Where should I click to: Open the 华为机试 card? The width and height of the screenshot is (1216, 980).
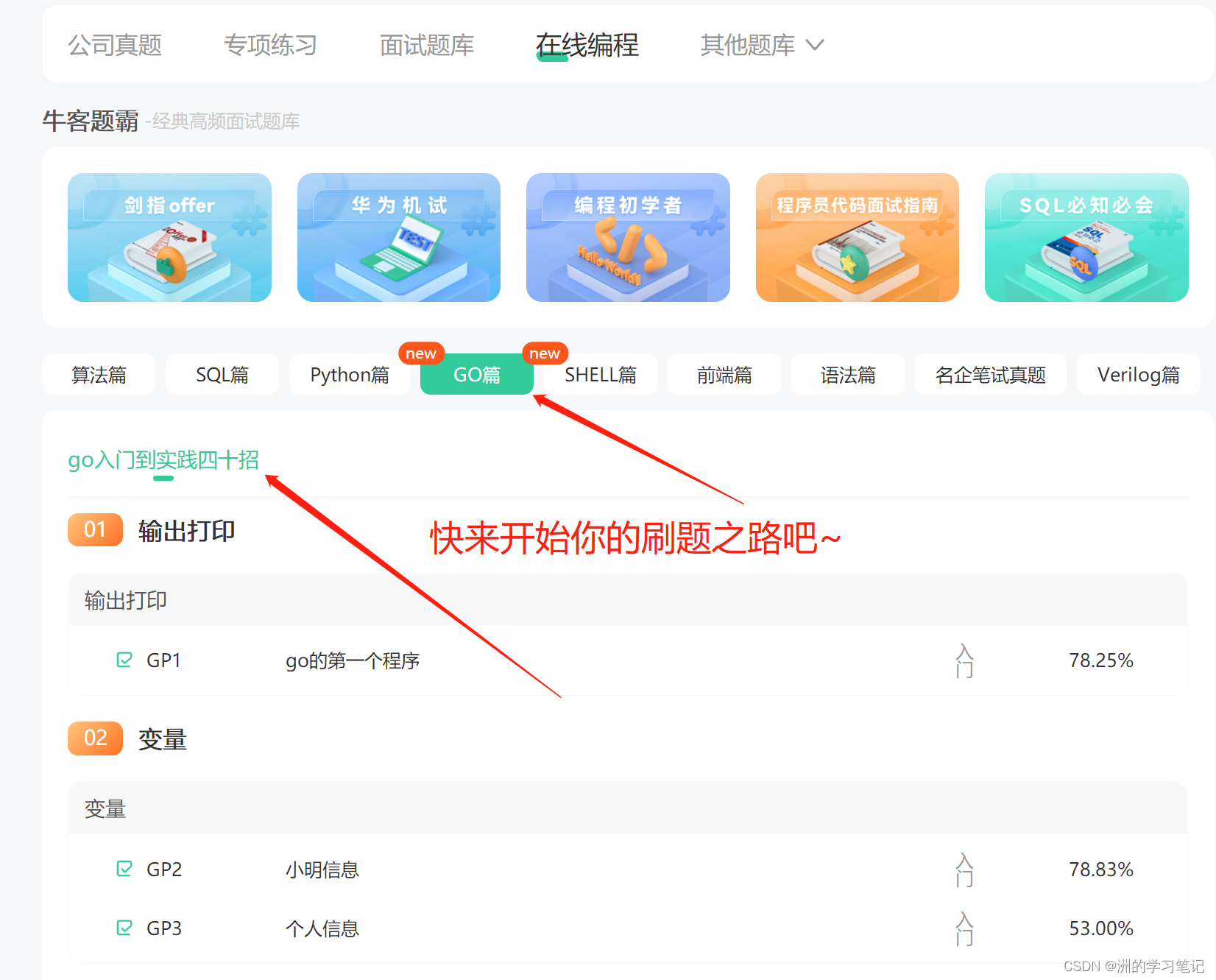(x=399, y=237)
